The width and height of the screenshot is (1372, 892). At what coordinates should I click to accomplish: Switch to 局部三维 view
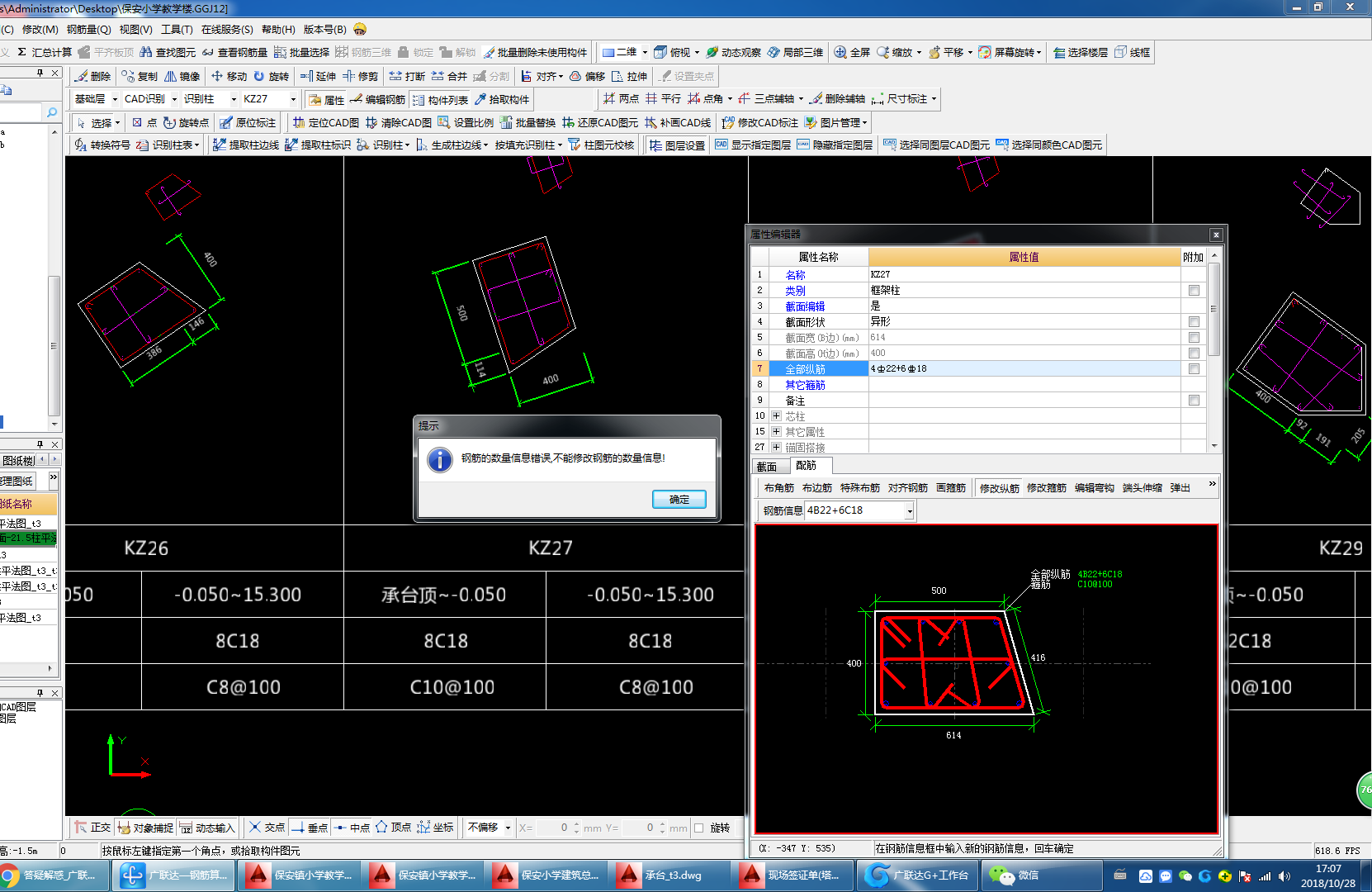(795, 52)
